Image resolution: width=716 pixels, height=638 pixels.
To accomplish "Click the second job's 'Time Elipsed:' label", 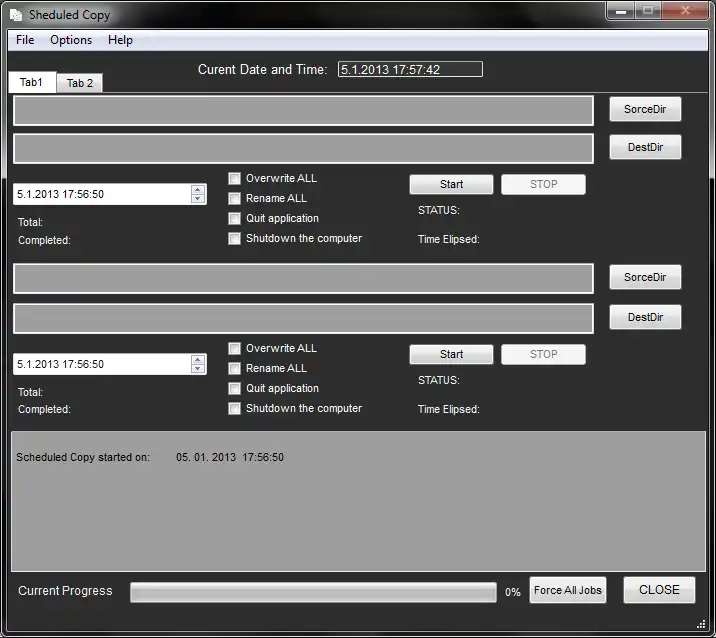I will (448, 409).
